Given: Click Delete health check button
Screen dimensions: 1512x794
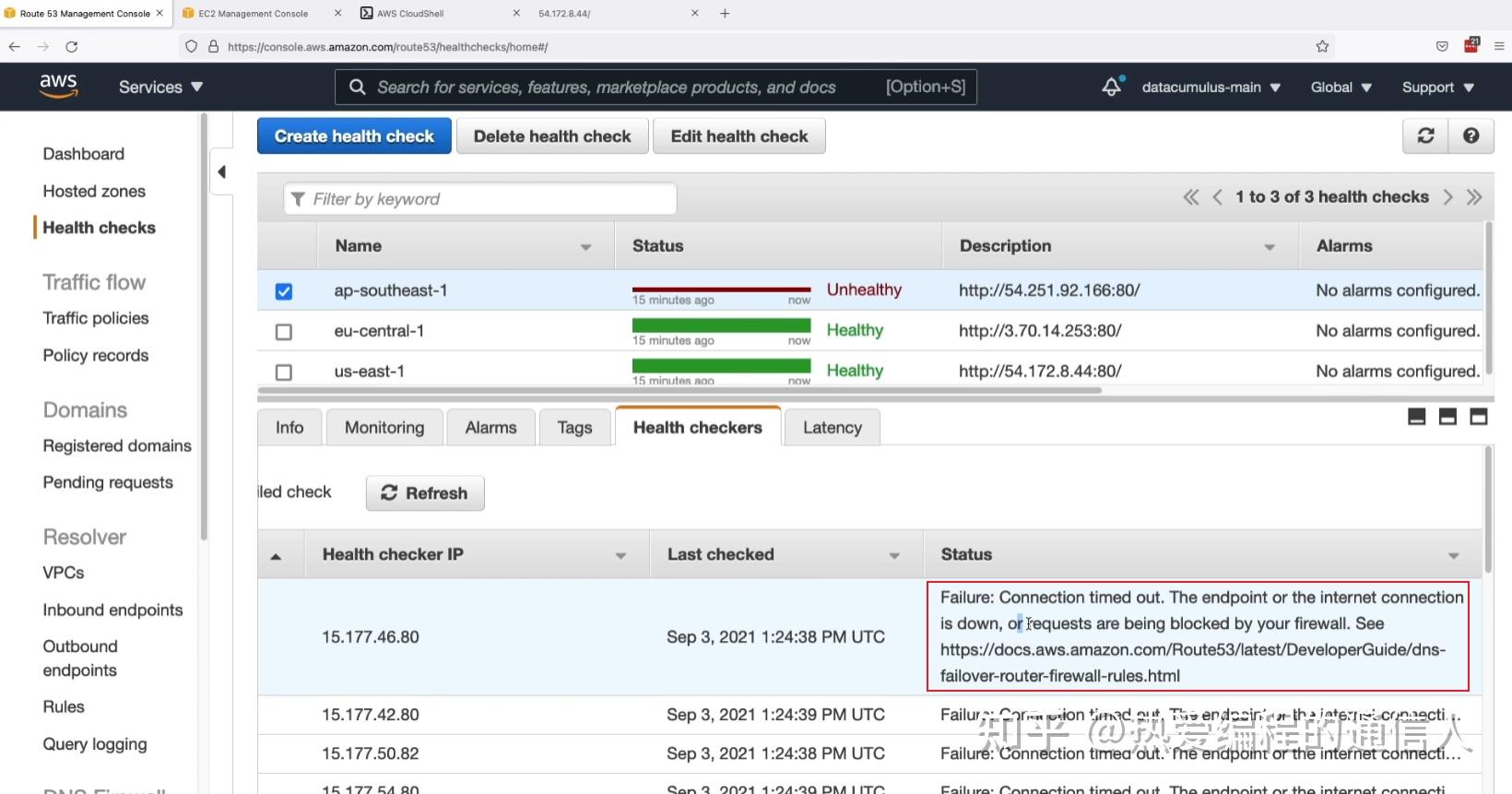Looking at the screenshot, I should pos(552,136).
